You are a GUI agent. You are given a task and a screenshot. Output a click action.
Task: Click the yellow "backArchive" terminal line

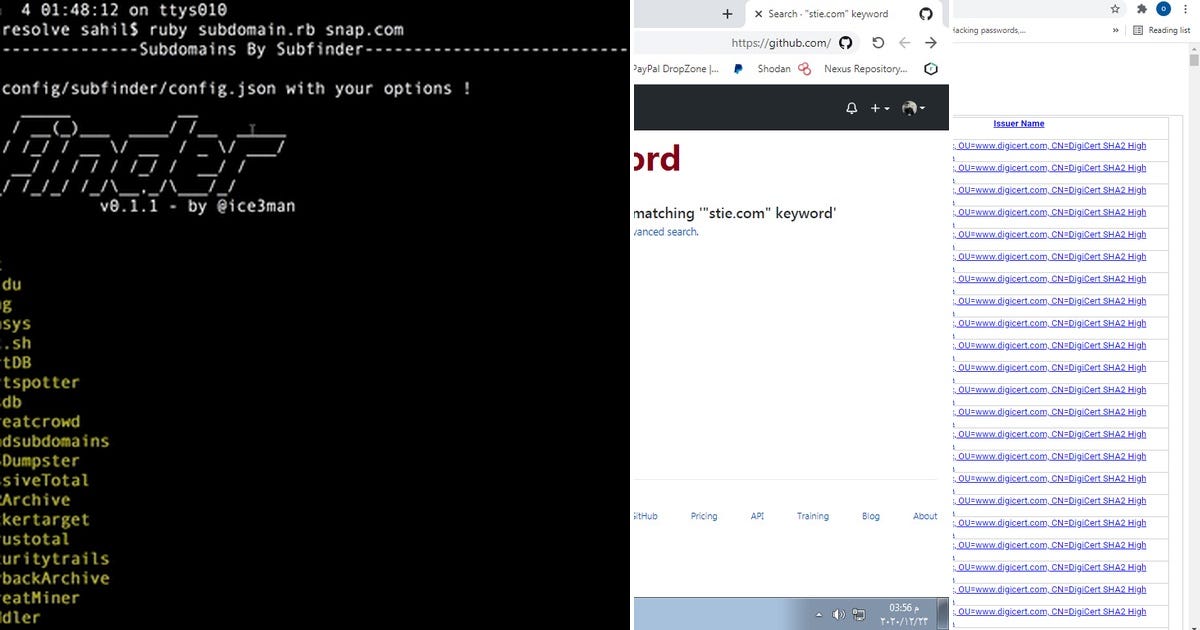(x=55, y=578)
